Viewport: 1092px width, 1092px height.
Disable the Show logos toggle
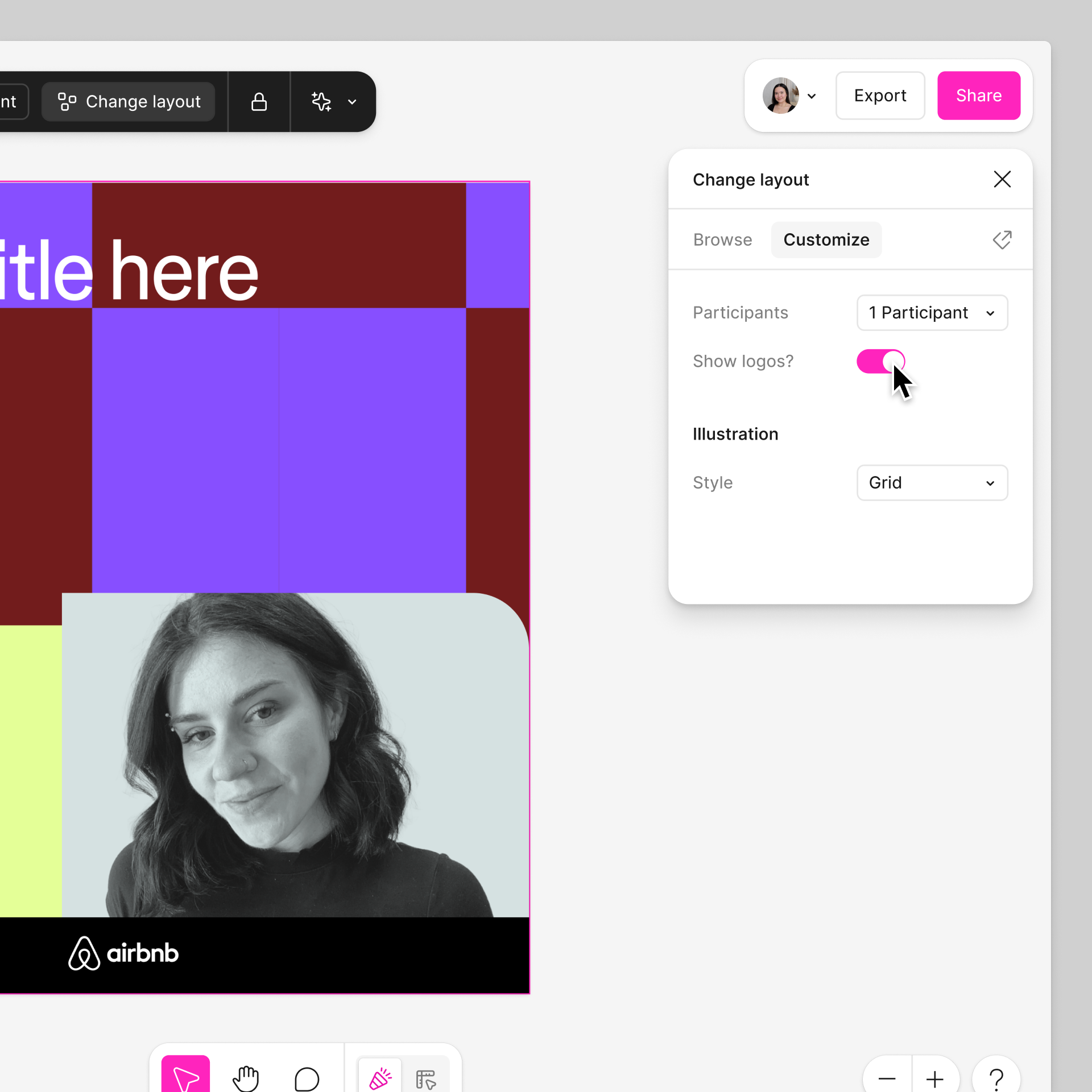click(880, 361)
